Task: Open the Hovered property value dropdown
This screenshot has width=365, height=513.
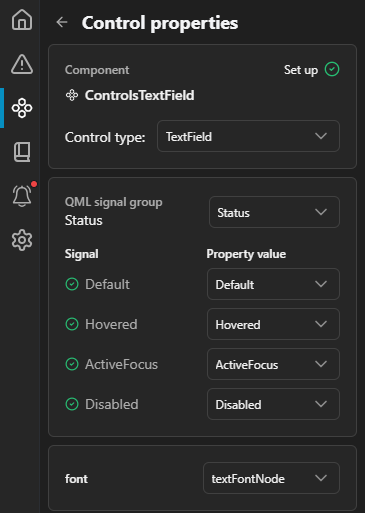Action: (x=273, y=324)
